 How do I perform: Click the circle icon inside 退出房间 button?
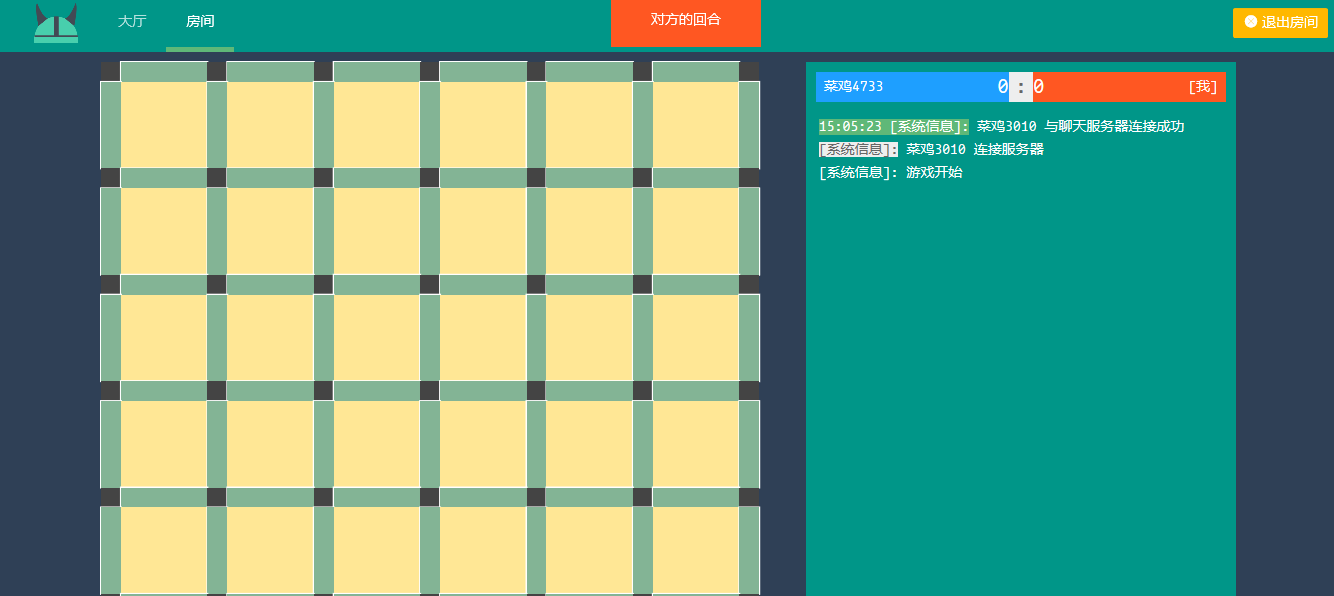click(1251, 22)
